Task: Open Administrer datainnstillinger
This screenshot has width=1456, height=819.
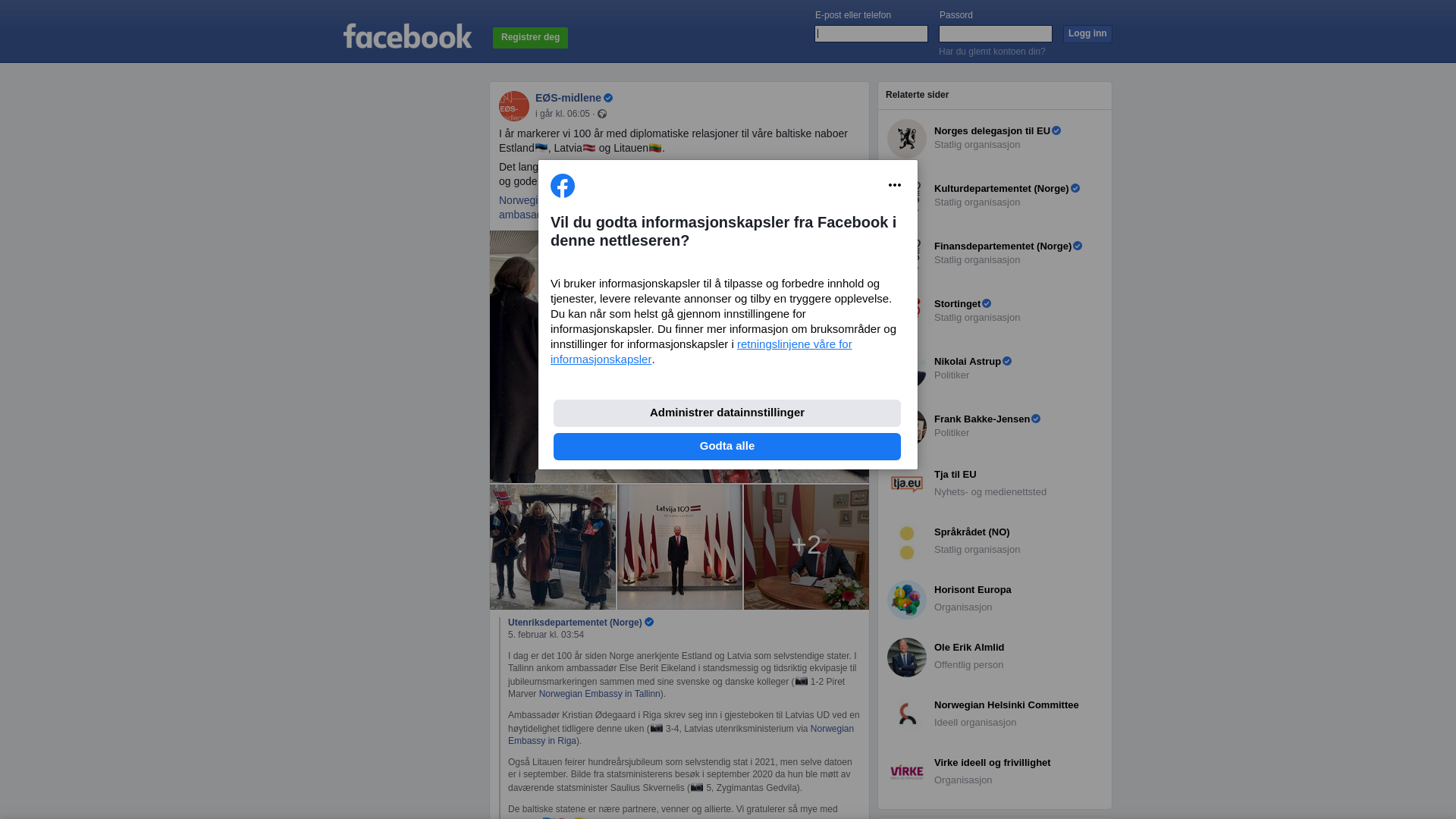Action: pyautogui.click(x=727, y=413)
